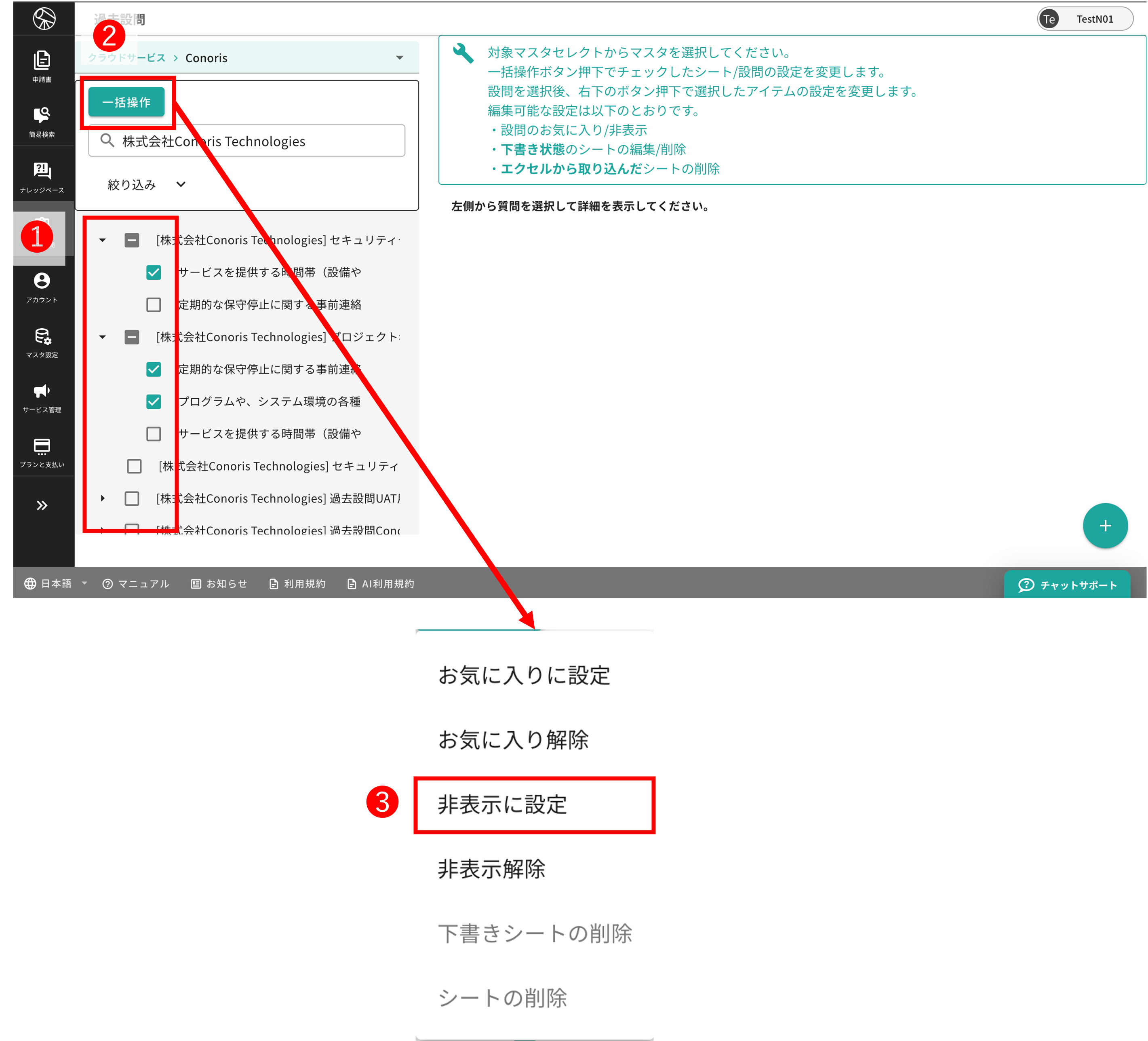Screen dimensions: 1148x1041
Task: Expand the 過去設問UAT tree node
Action: coord(103,498)
